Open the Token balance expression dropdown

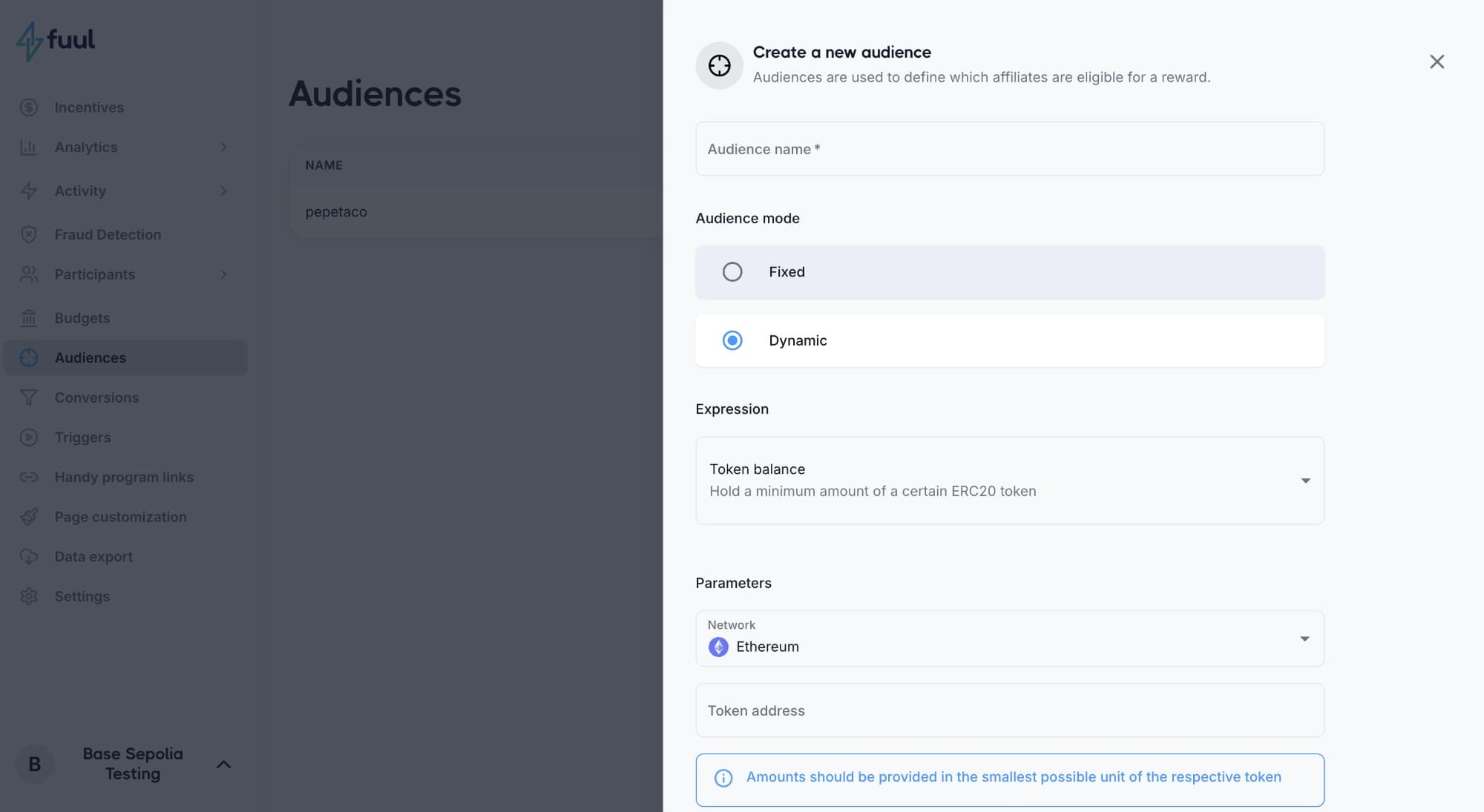pyautogui.click(x=1009, y=481)
